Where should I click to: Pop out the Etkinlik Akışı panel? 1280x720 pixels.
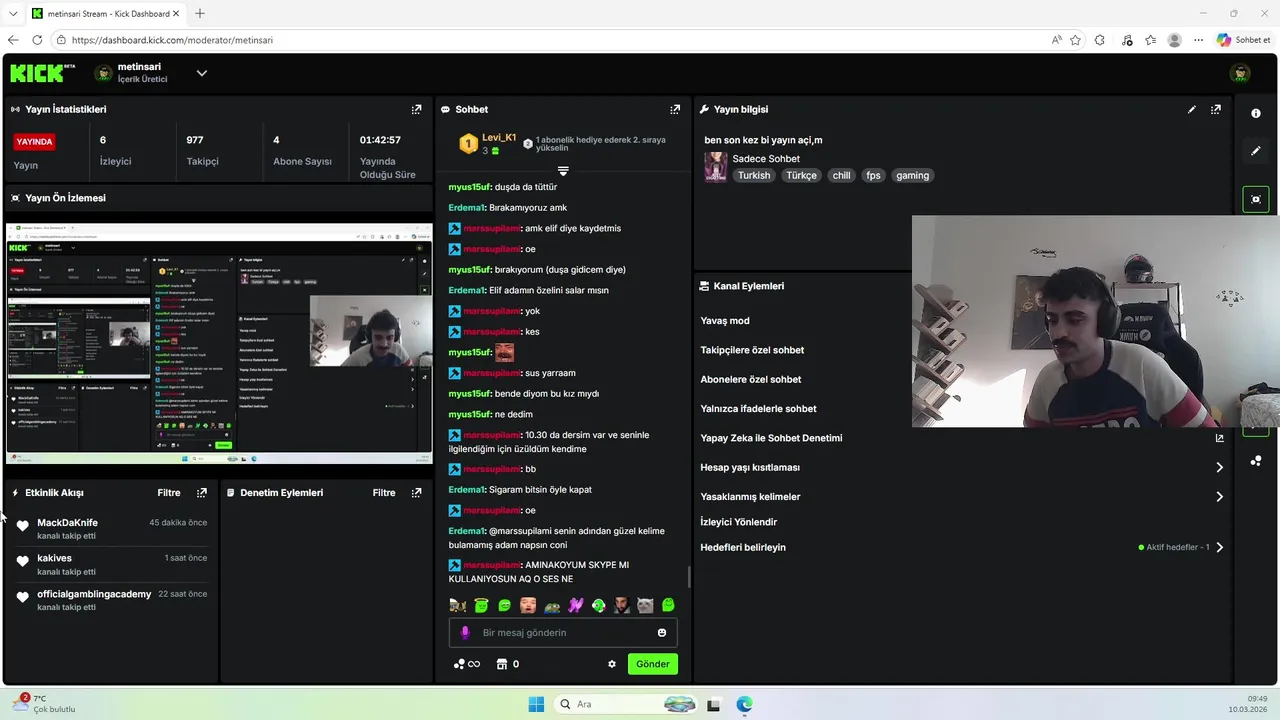pos(202,493)
